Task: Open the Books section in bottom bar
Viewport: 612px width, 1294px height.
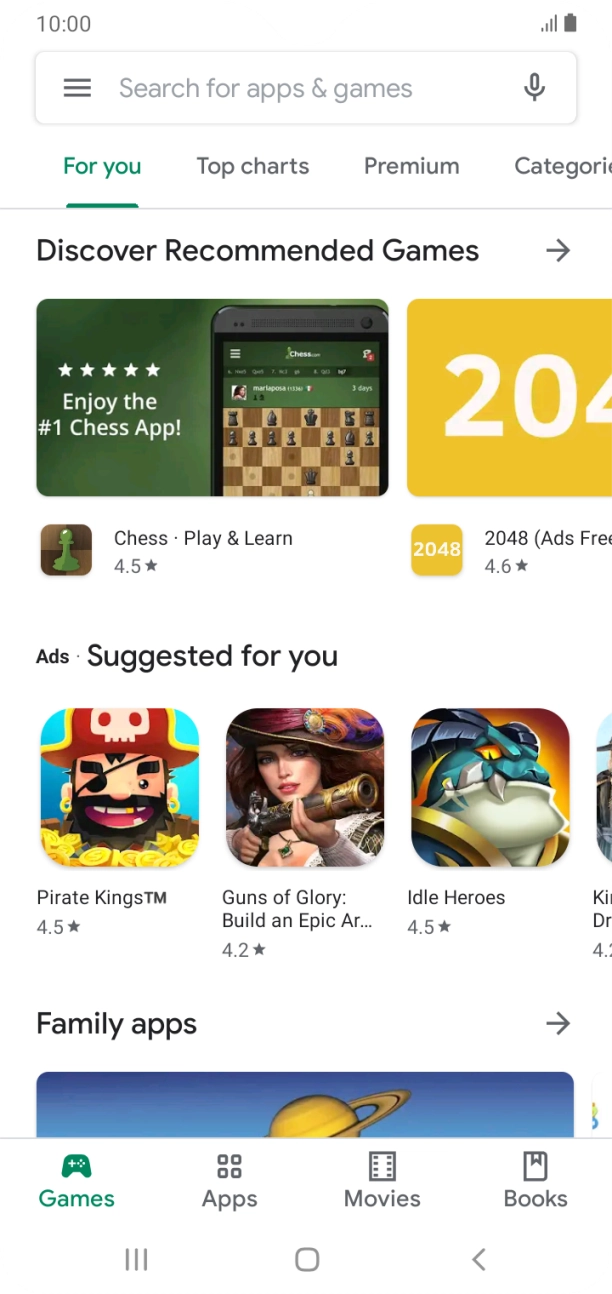Action: [535, 1181]
